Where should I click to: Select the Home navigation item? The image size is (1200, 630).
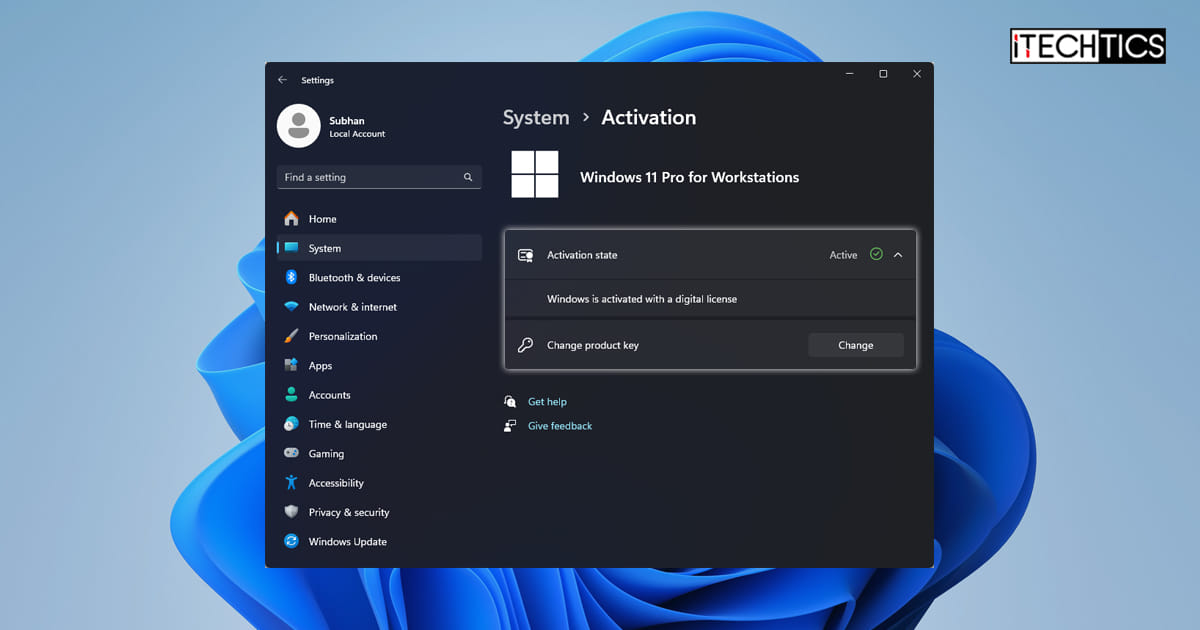[x=322, y=219]
